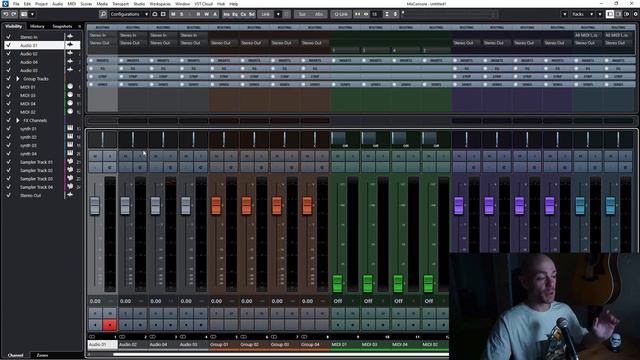
Task: Open the Racks dropdown menu
Action: coord(582,14)
